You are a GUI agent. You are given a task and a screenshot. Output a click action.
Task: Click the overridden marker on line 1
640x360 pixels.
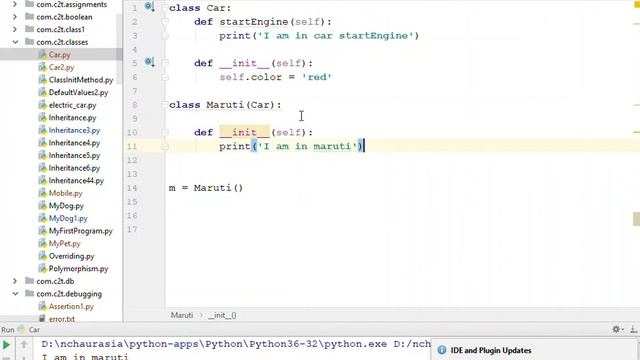click(149, 7)
